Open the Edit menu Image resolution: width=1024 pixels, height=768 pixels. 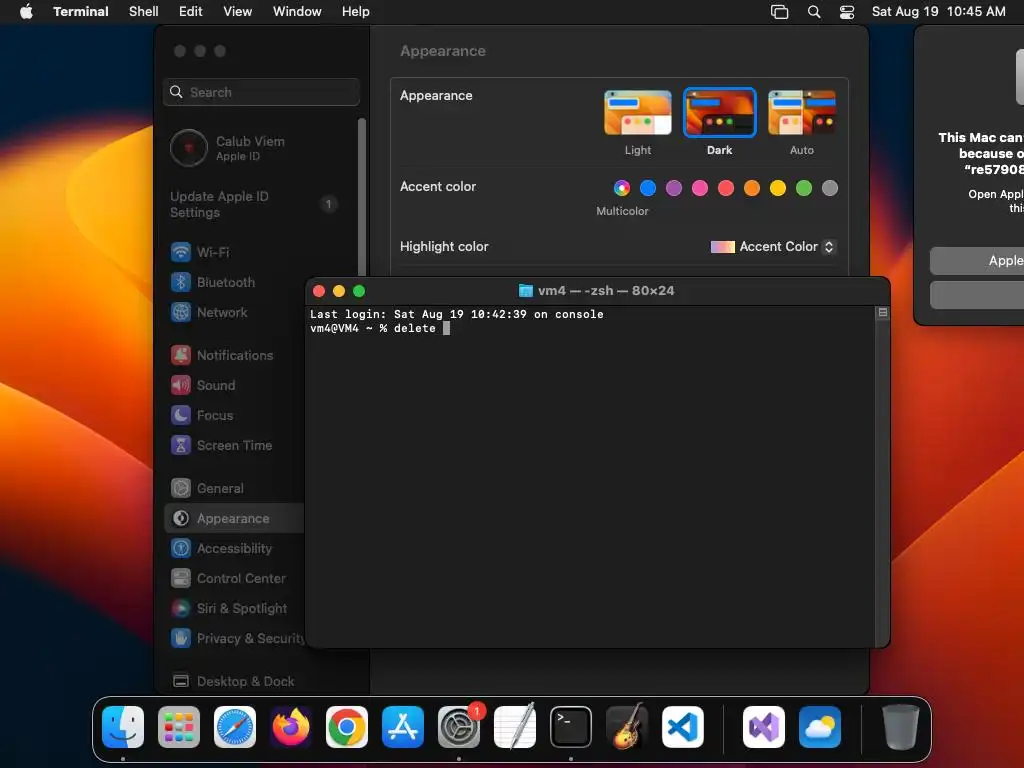pyautogui.click(x=191, y=11)
